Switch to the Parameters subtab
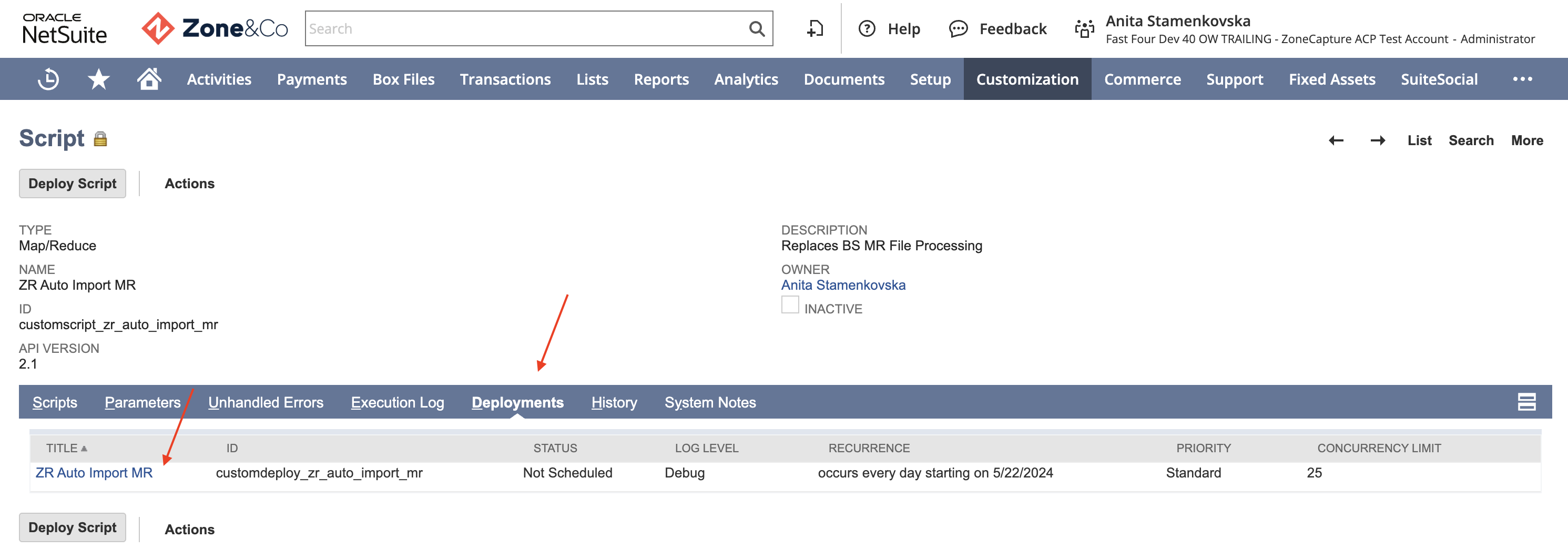This screenshot has width=1568, height=549. pos(142,402)
